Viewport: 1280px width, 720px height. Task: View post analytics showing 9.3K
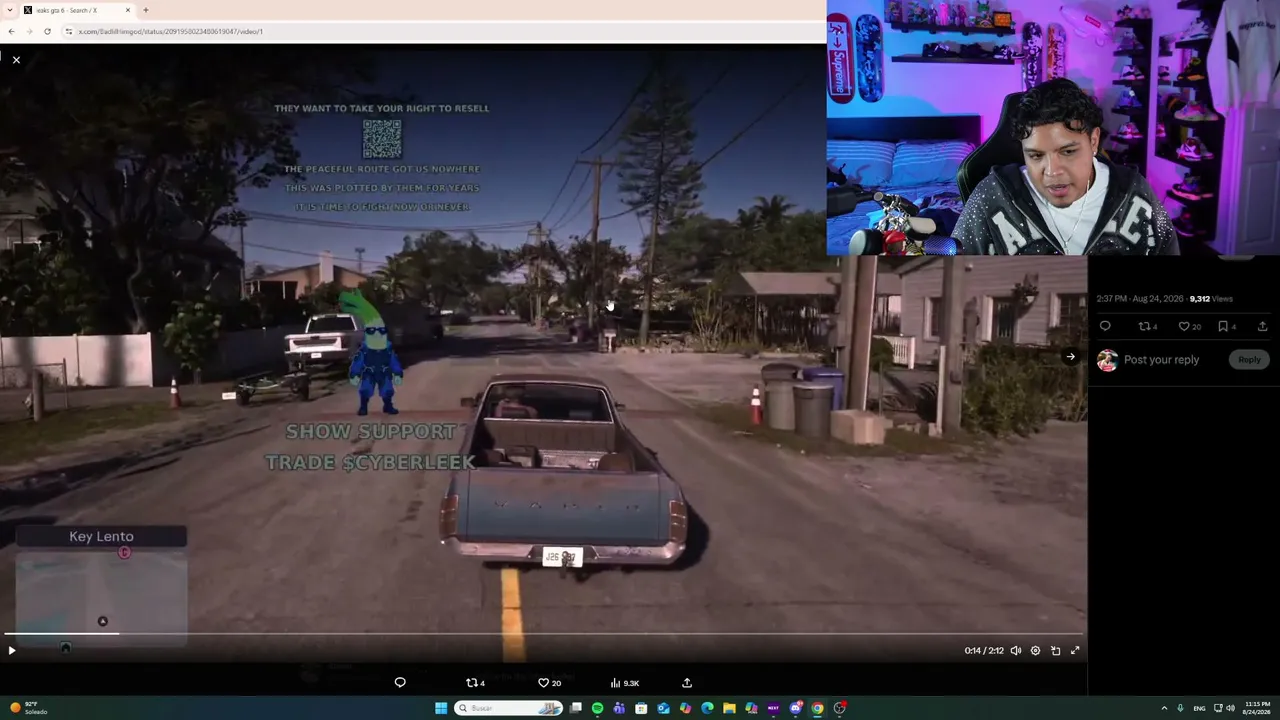(x=624, y=683)
